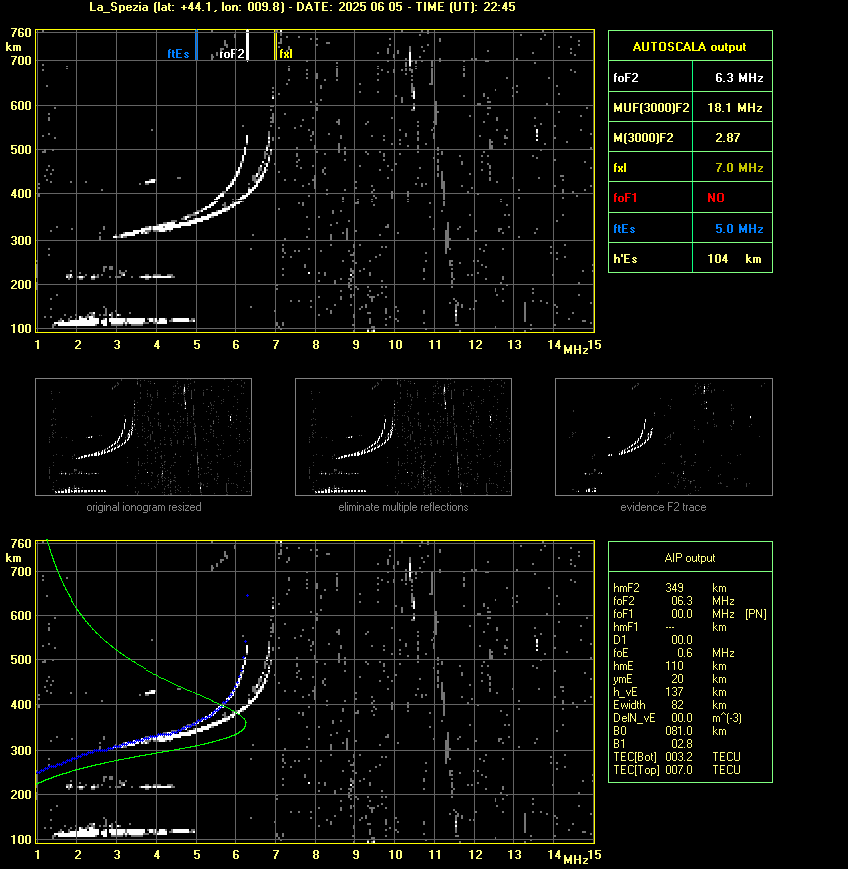Screen dimensions: 848x869
Task: Click the hmF1 label in AIP output
Action: pyautogui.click(x=626, y=627)
